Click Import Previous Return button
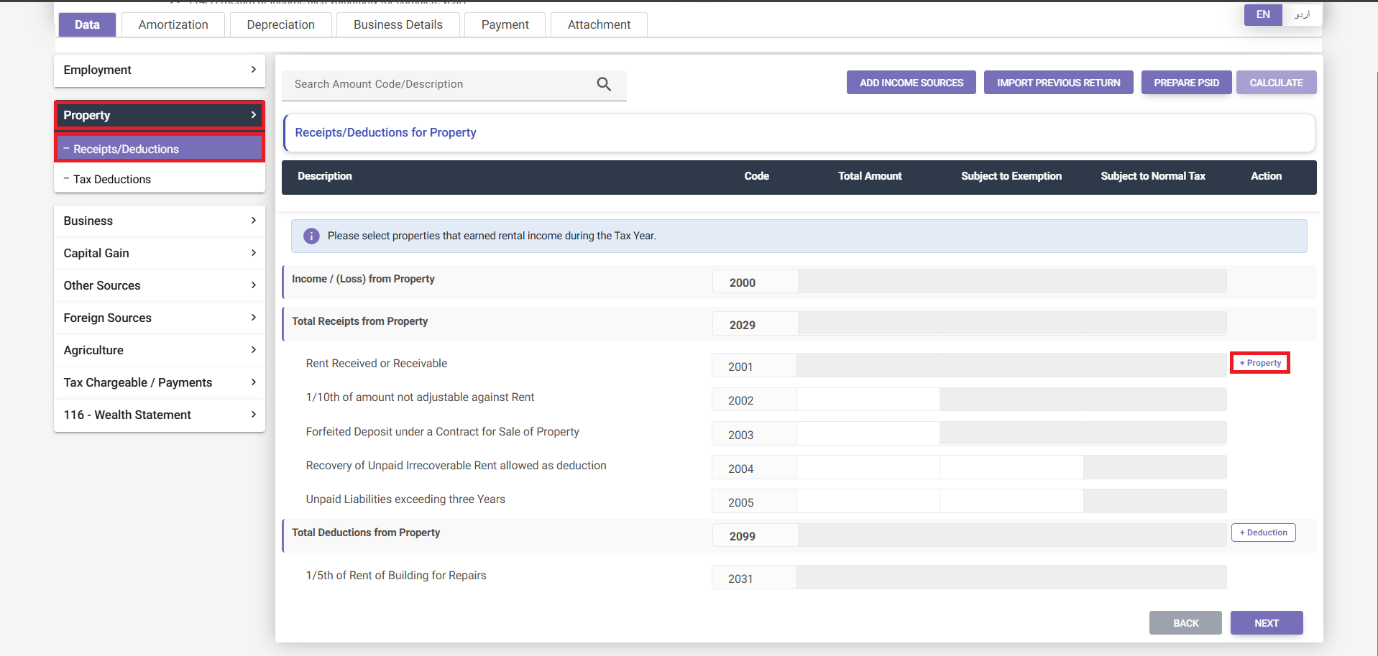 pos(1058,82)
